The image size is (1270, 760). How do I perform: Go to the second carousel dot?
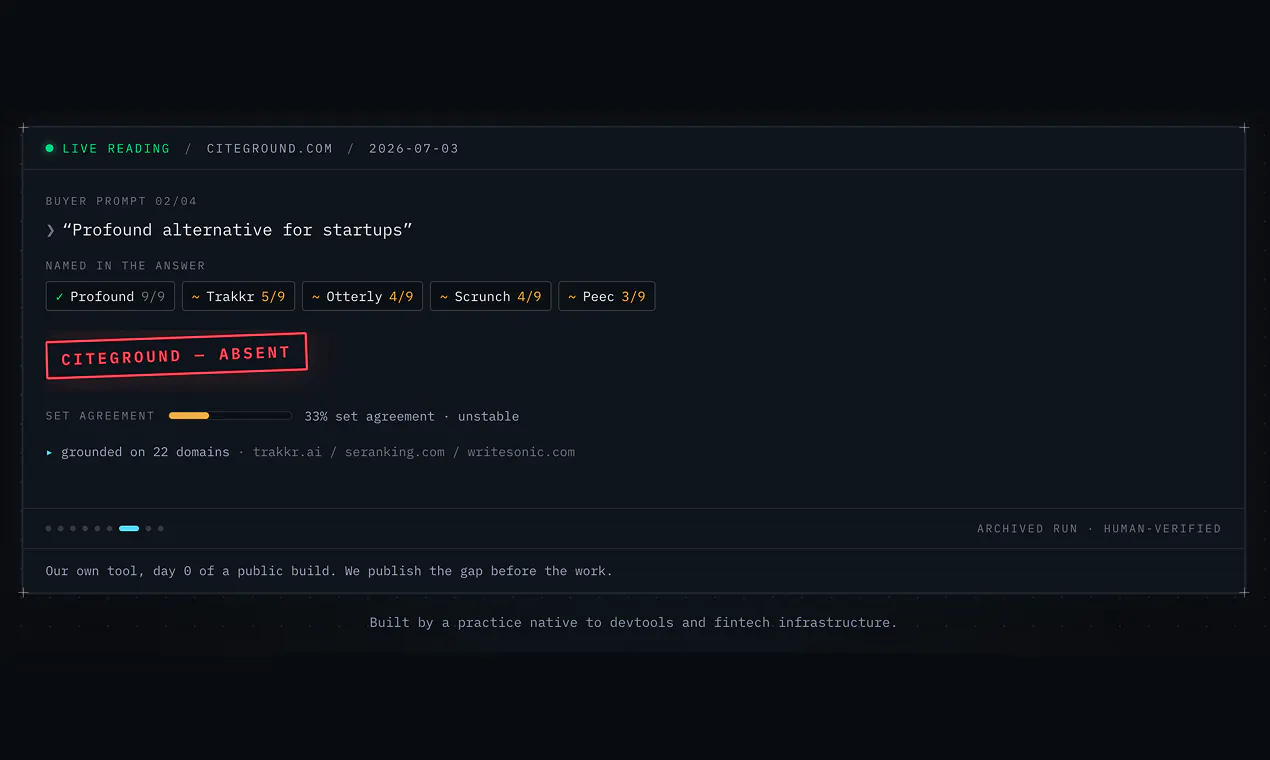coord(60,528)
